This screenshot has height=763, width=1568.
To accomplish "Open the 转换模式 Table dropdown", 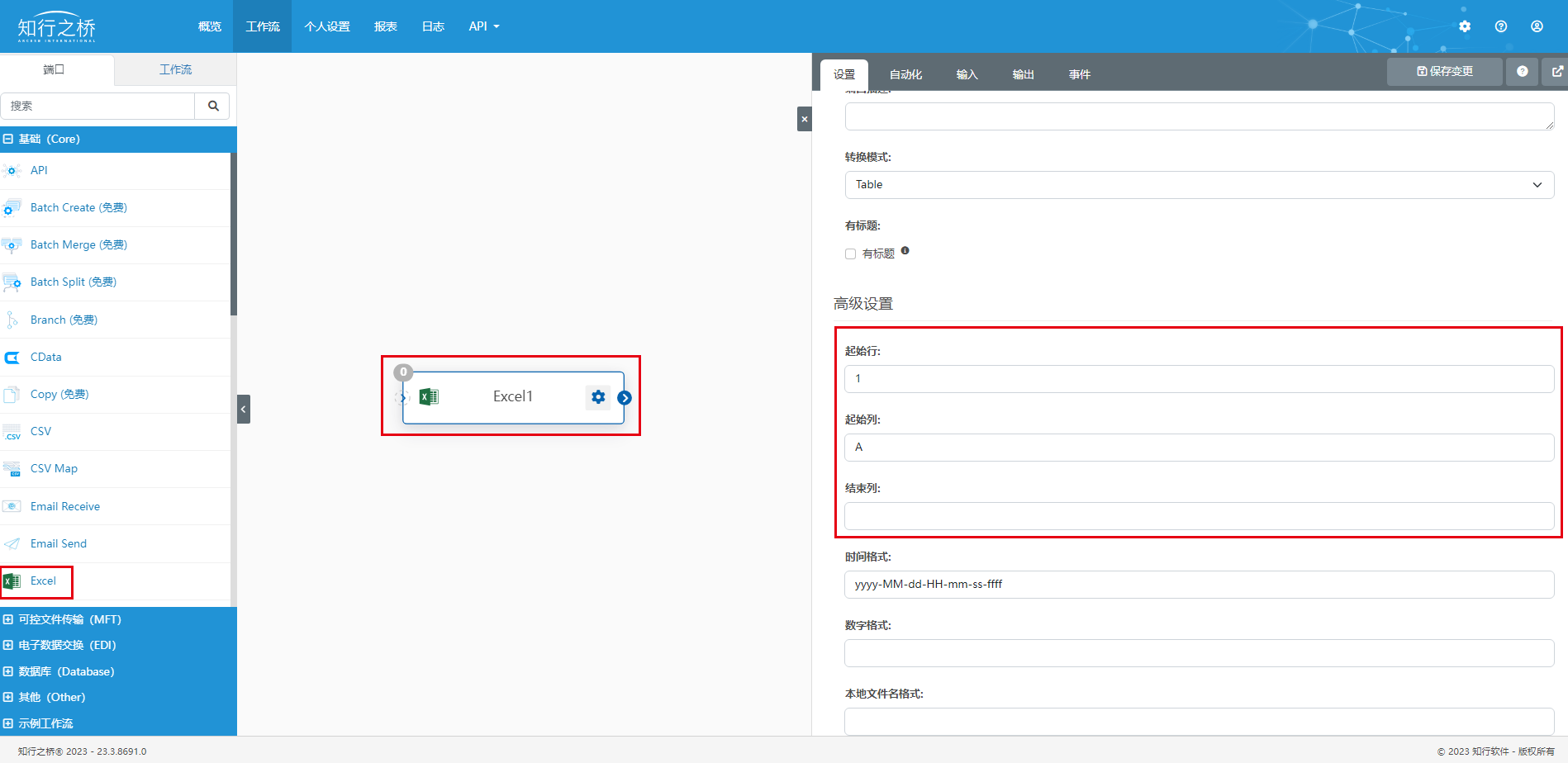I will tap(1199, 185).
